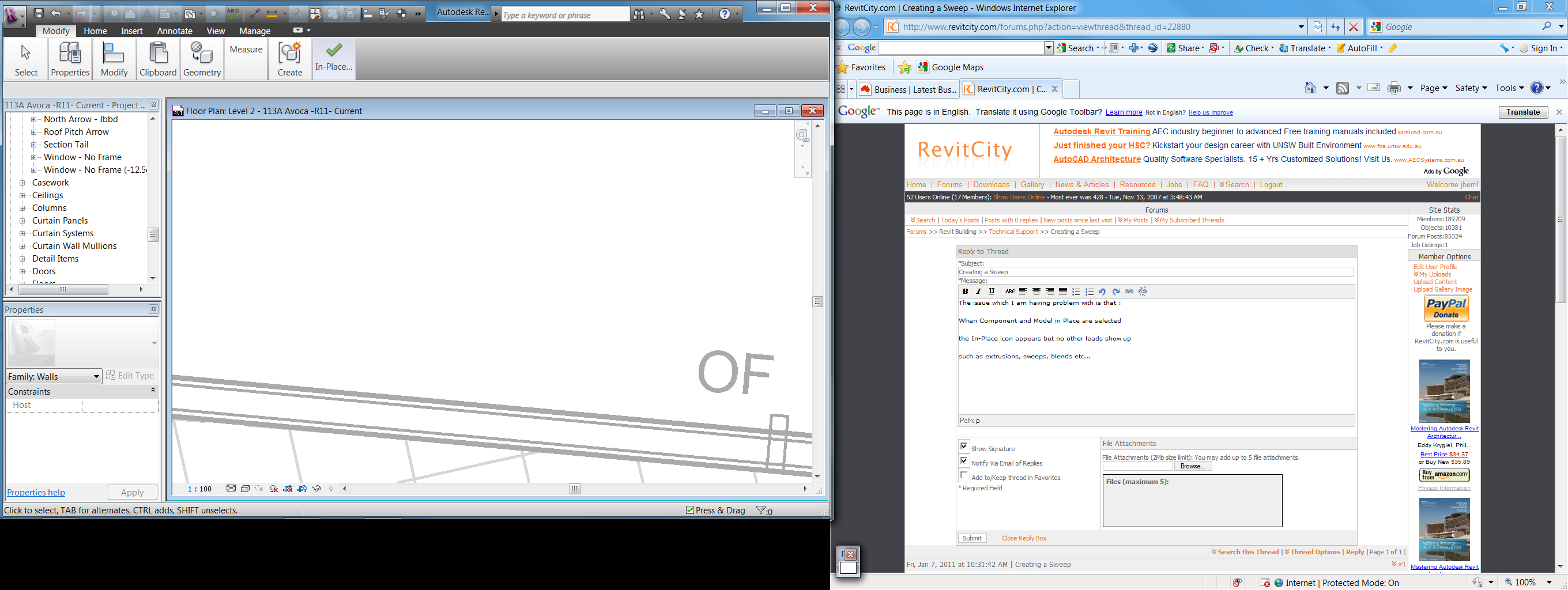Click the Undo arrow in Revit toolbar
This screenshot has width=1568, height=590.
pyautogui.click(x=56, y=13)
